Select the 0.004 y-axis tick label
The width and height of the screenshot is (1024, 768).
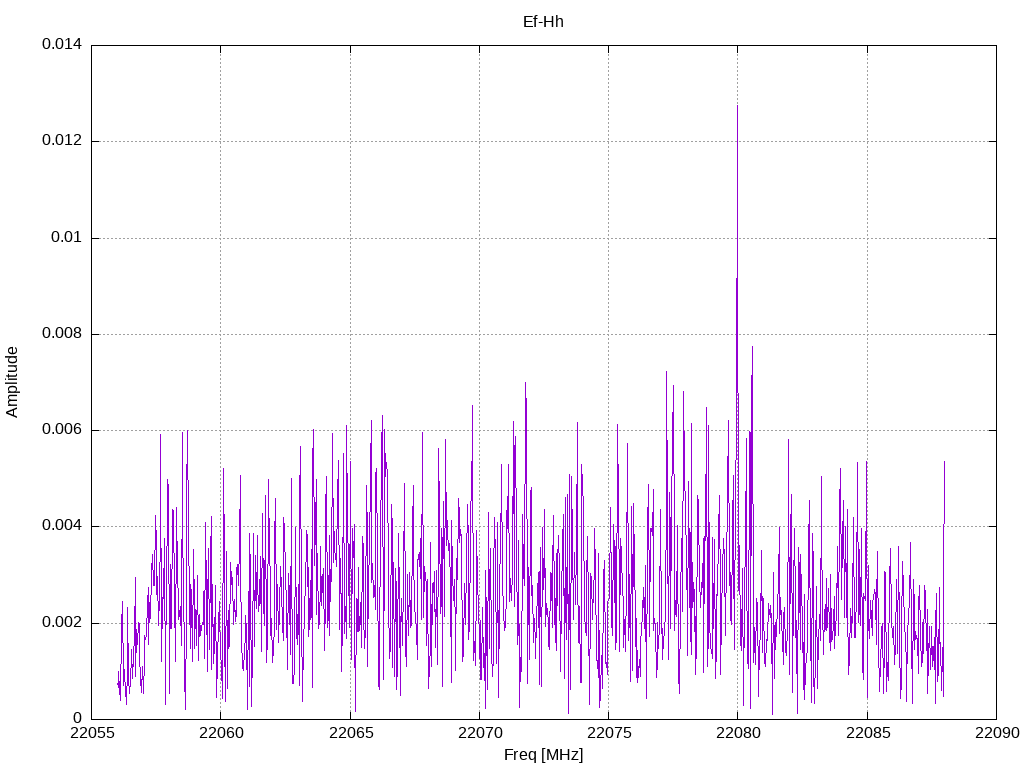61,526
